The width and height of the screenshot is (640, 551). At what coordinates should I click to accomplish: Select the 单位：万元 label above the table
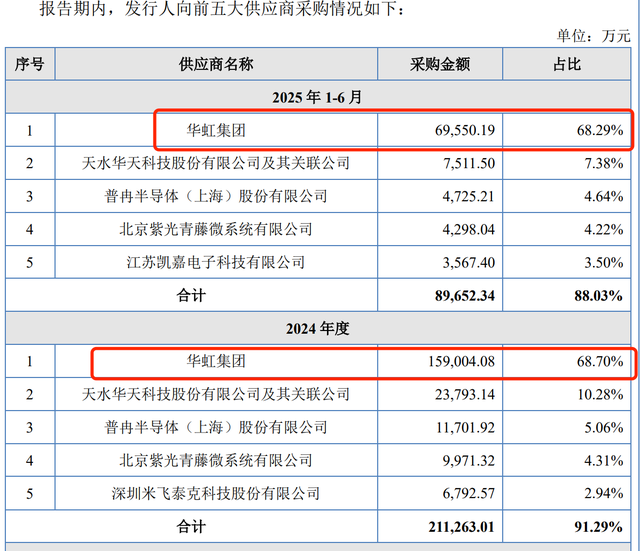(594, 35)
